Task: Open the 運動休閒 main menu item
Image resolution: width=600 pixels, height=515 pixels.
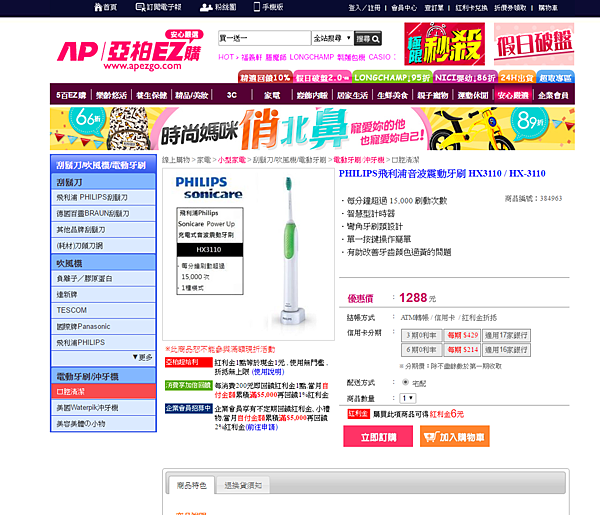Action: [473, 95]
